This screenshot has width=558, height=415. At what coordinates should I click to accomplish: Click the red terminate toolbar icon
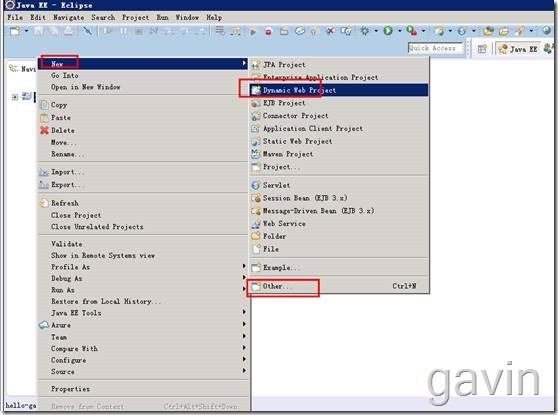tap(268, 32)
